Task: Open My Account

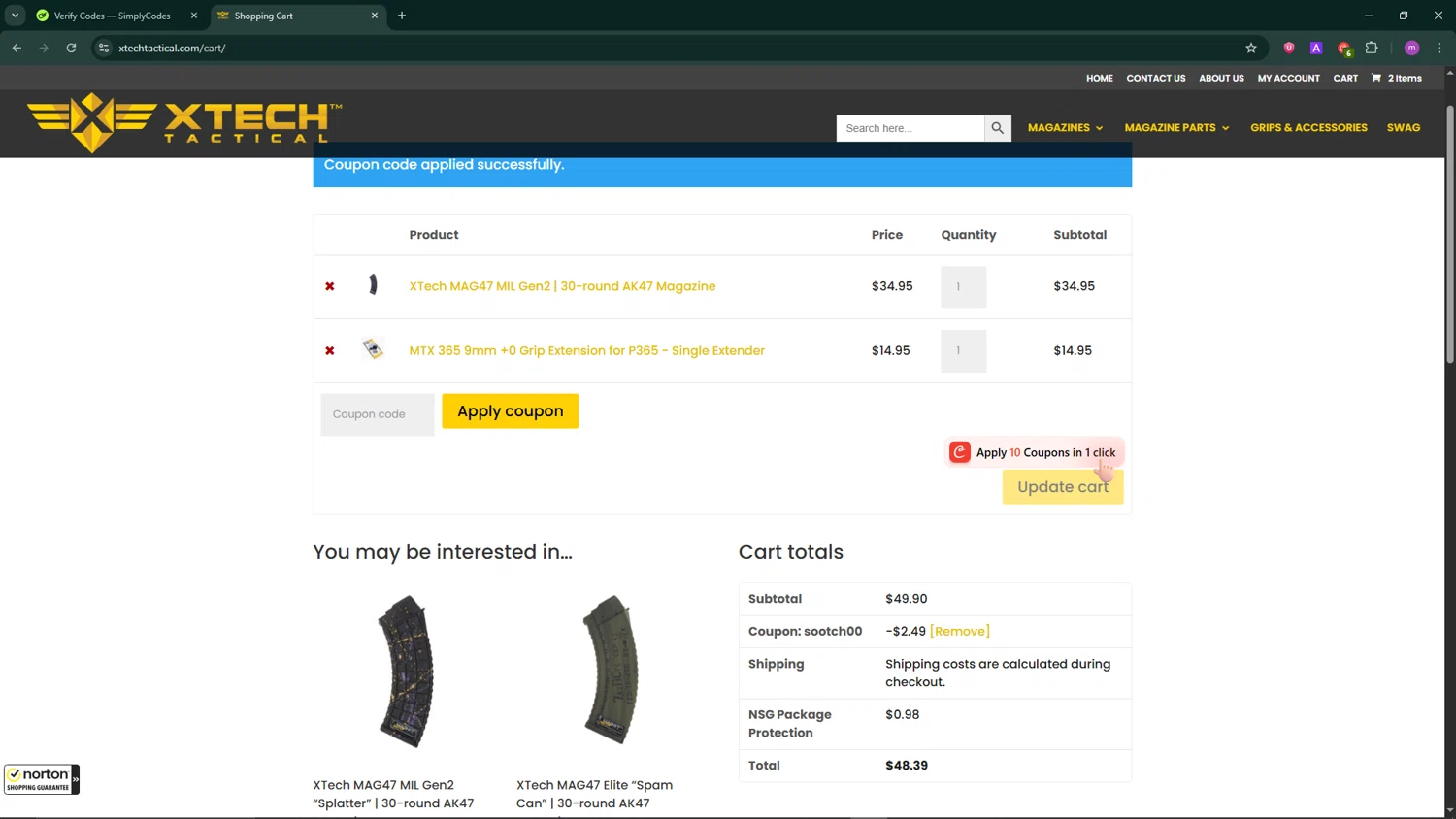Action: pyautogui.click(x=1288, y=78)
